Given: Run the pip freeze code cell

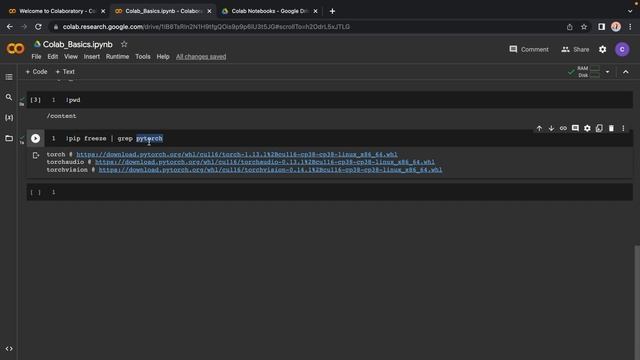Looking at the screenshot, I should (36, 138).
